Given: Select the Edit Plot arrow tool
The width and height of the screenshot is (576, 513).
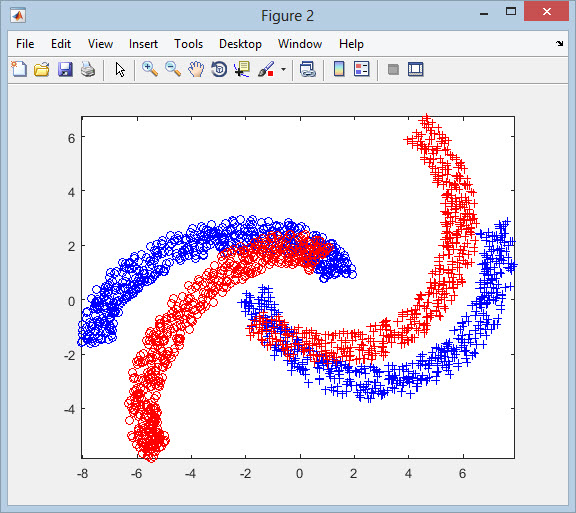Looking at the screenshot, I should [x=120, y=69].
